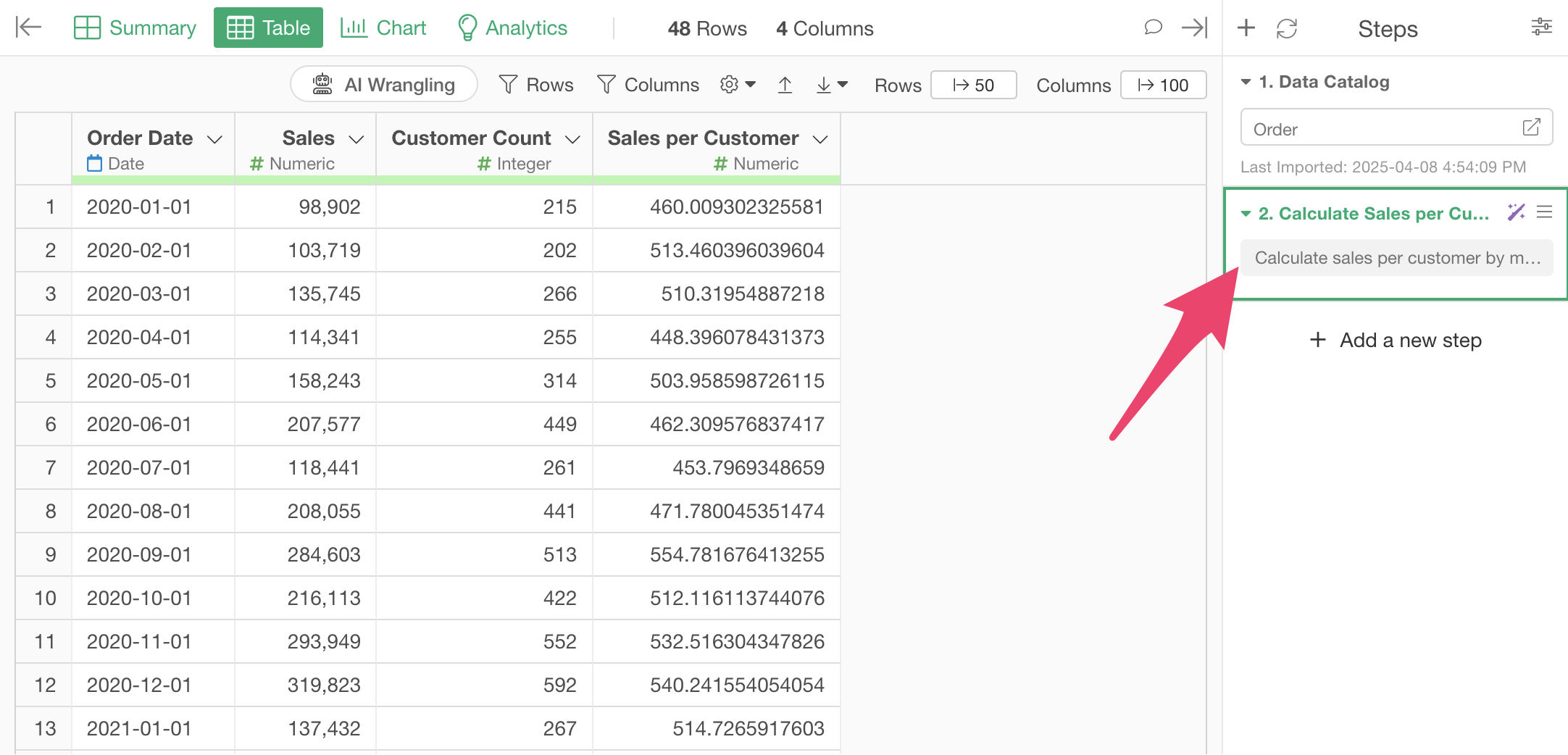Select the Customer Count value 592

[x=485, y=685]
